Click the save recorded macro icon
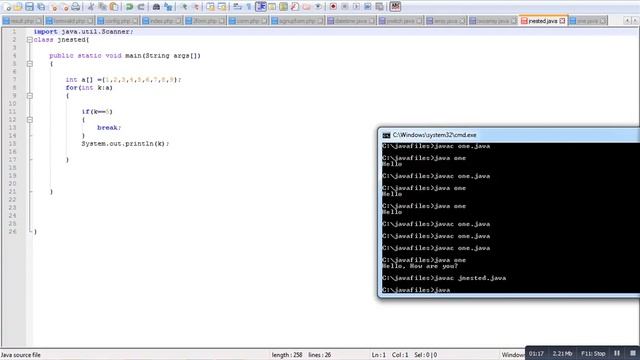The height and width of the screenshot is (360, 640). coord(379,7)
